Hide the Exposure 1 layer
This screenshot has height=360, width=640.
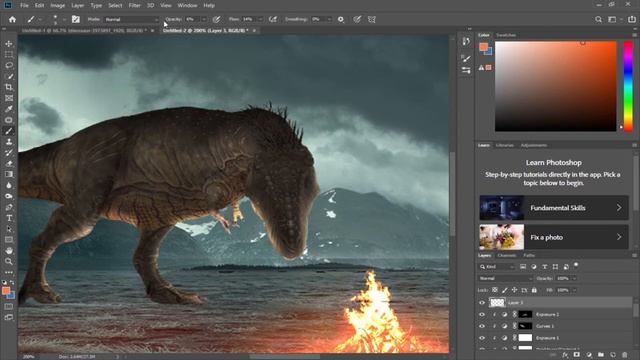pyautogui.click(x=482, y=338)
